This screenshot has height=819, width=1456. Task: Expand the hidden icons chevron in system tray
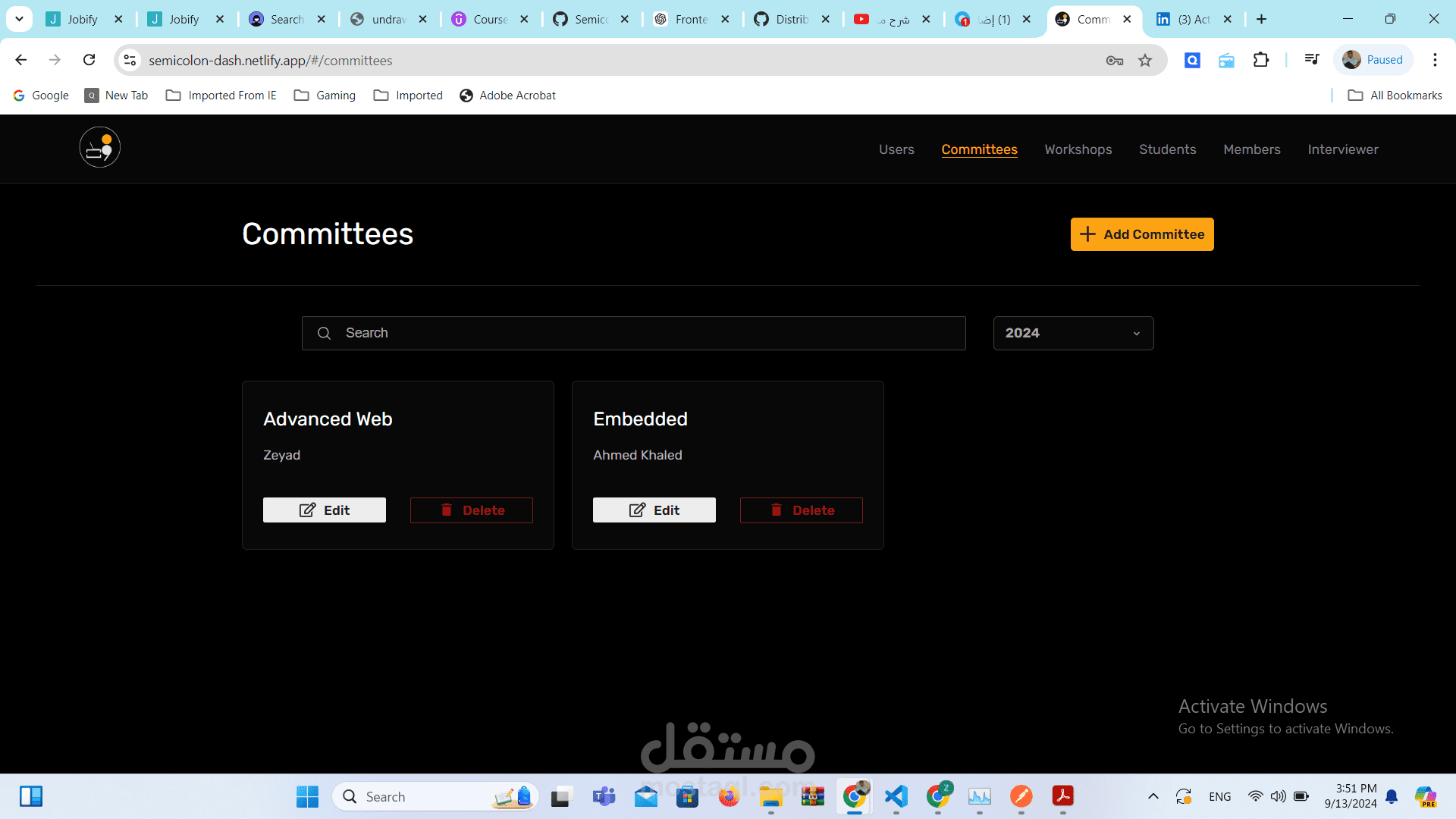[1153, 796]
